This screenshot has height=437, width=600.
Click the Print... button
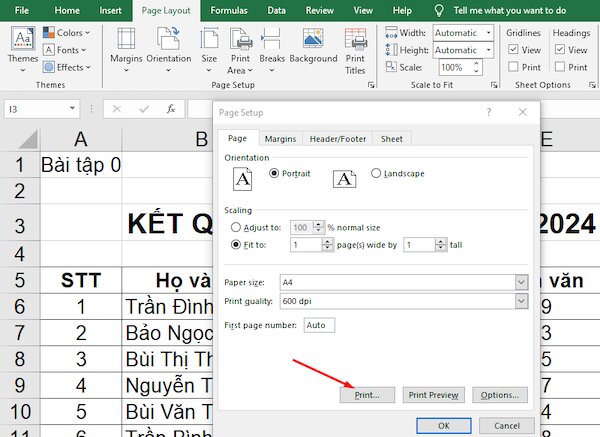pos(367,395)
